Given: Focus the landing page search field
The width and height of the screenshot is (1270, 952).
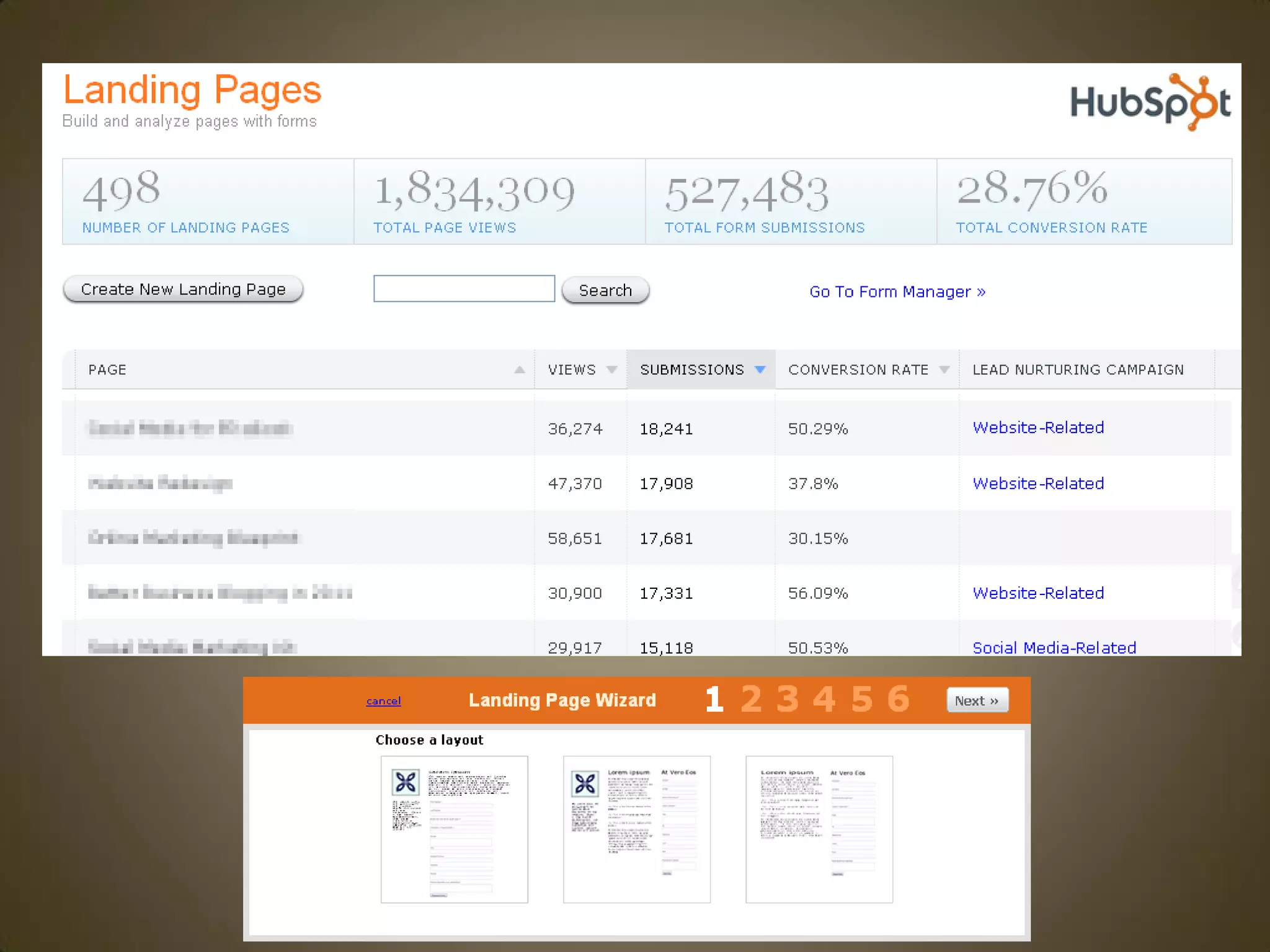Looking at the screenshot, I should coord(464,289).
